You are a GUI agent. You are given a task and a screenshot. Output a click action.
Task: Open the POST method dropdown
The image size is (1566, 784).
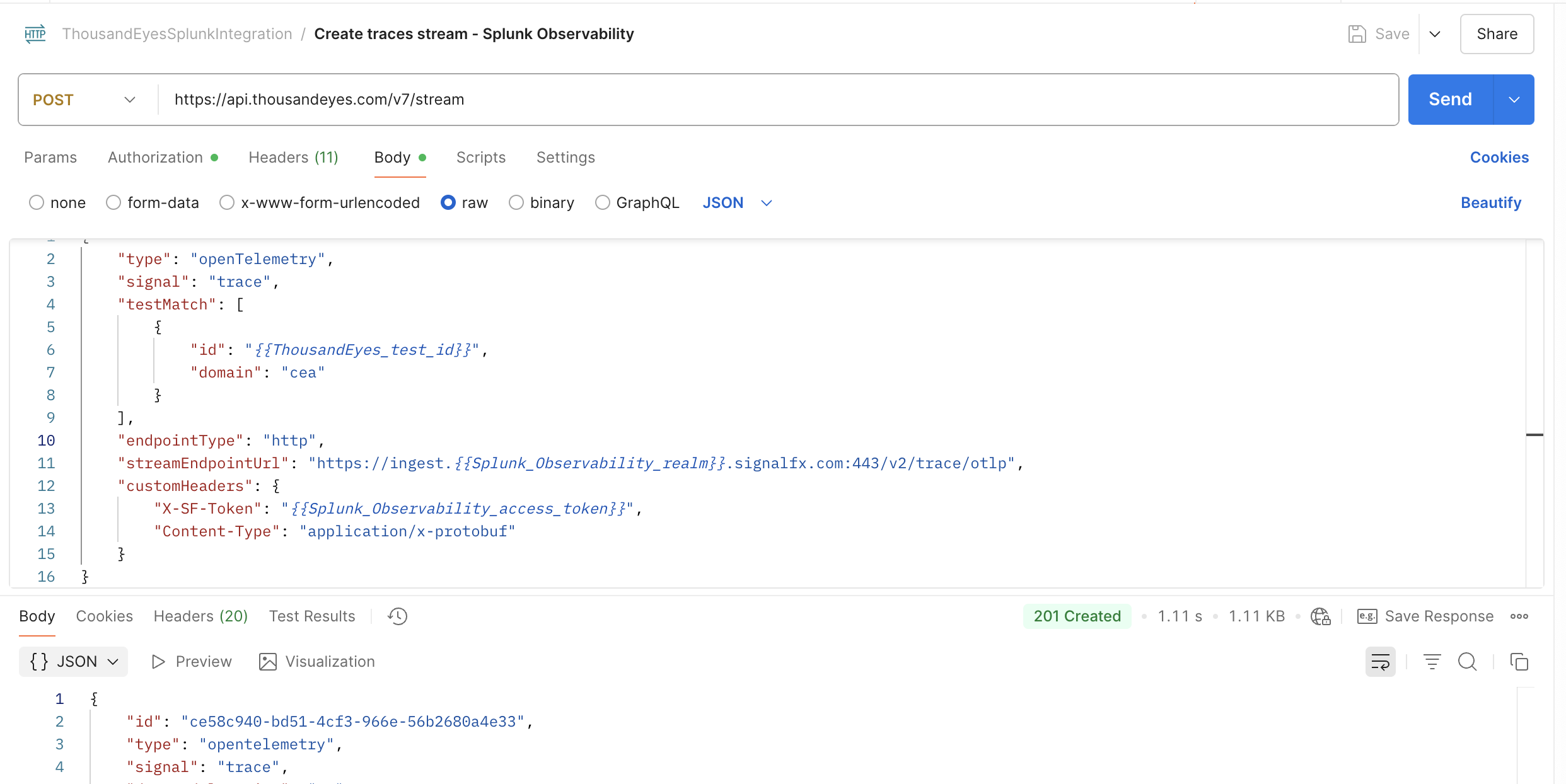tap(84, 100)
